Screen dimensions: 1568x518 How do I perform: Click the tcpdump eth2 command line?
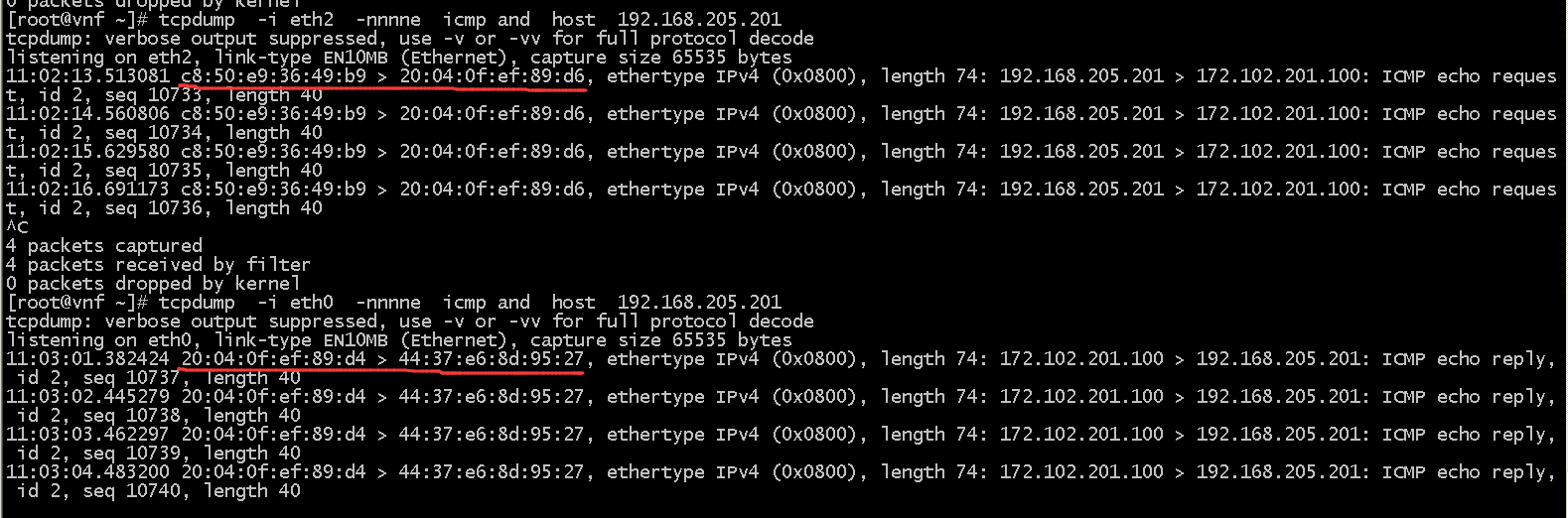click(x=394, y=19)
